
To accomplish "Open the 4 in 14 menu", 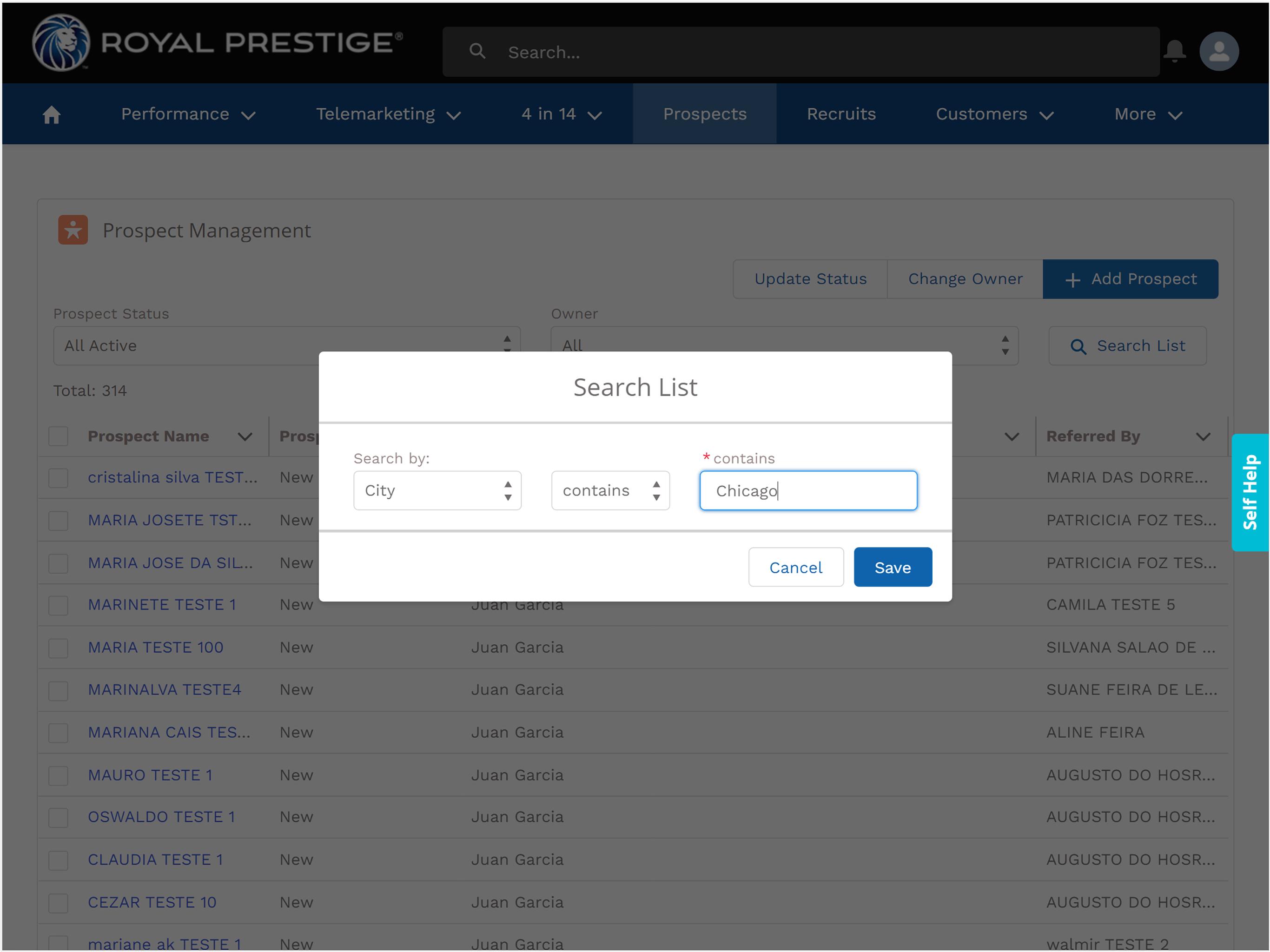I will (x=562, y=114).
